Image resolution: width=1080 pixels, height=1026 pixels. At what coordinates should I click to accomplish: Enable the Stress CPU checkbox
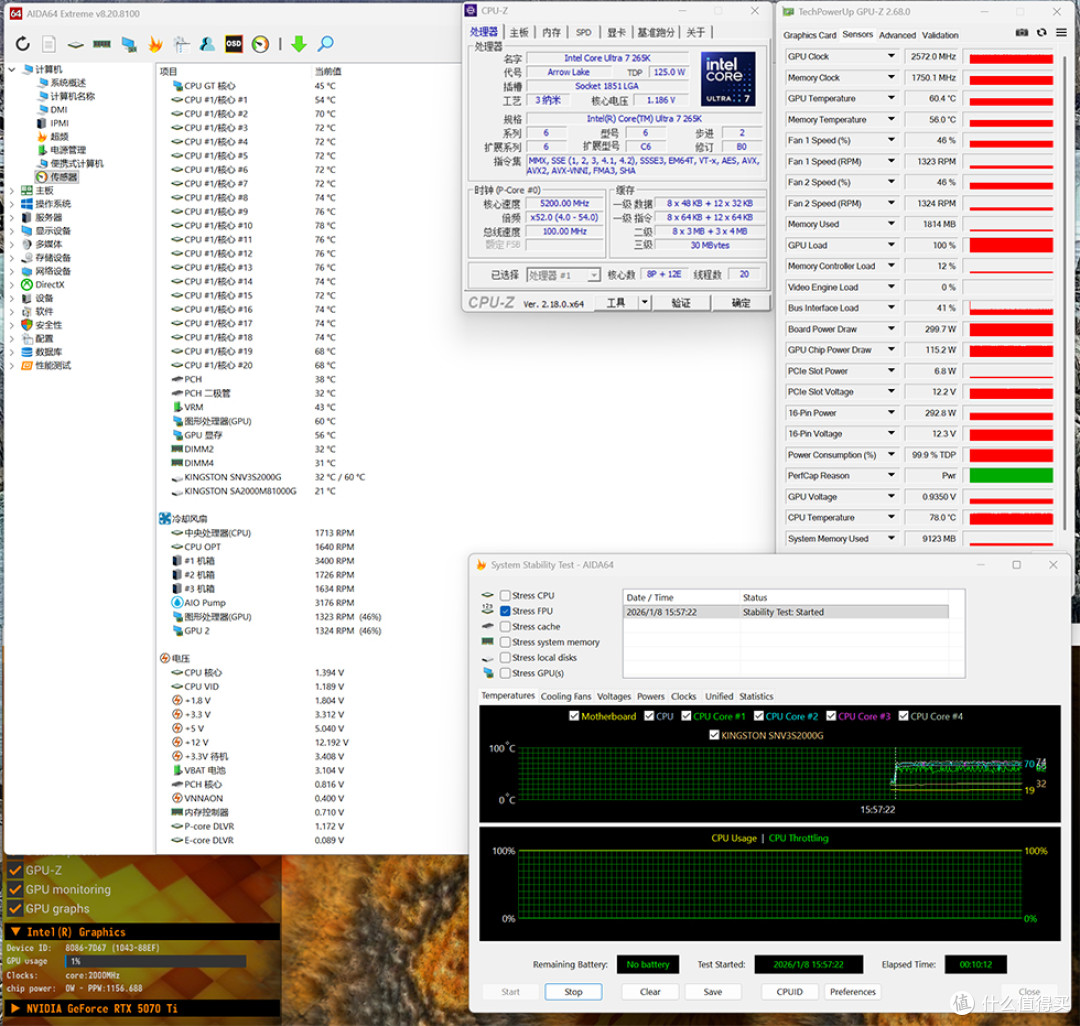505,596
